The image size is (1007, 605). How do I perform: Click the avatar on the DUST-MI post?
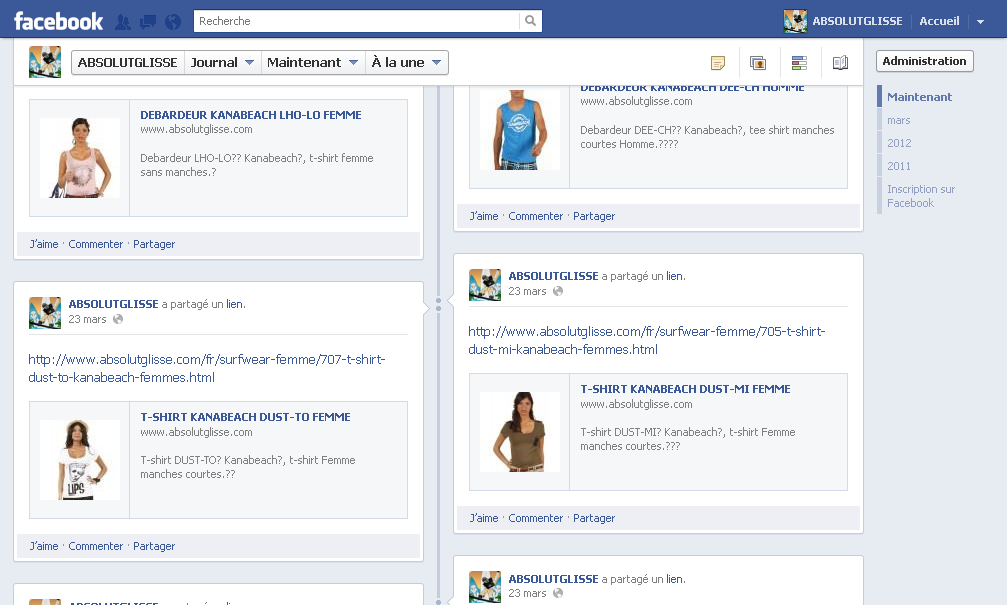click(x=485, y=285)
